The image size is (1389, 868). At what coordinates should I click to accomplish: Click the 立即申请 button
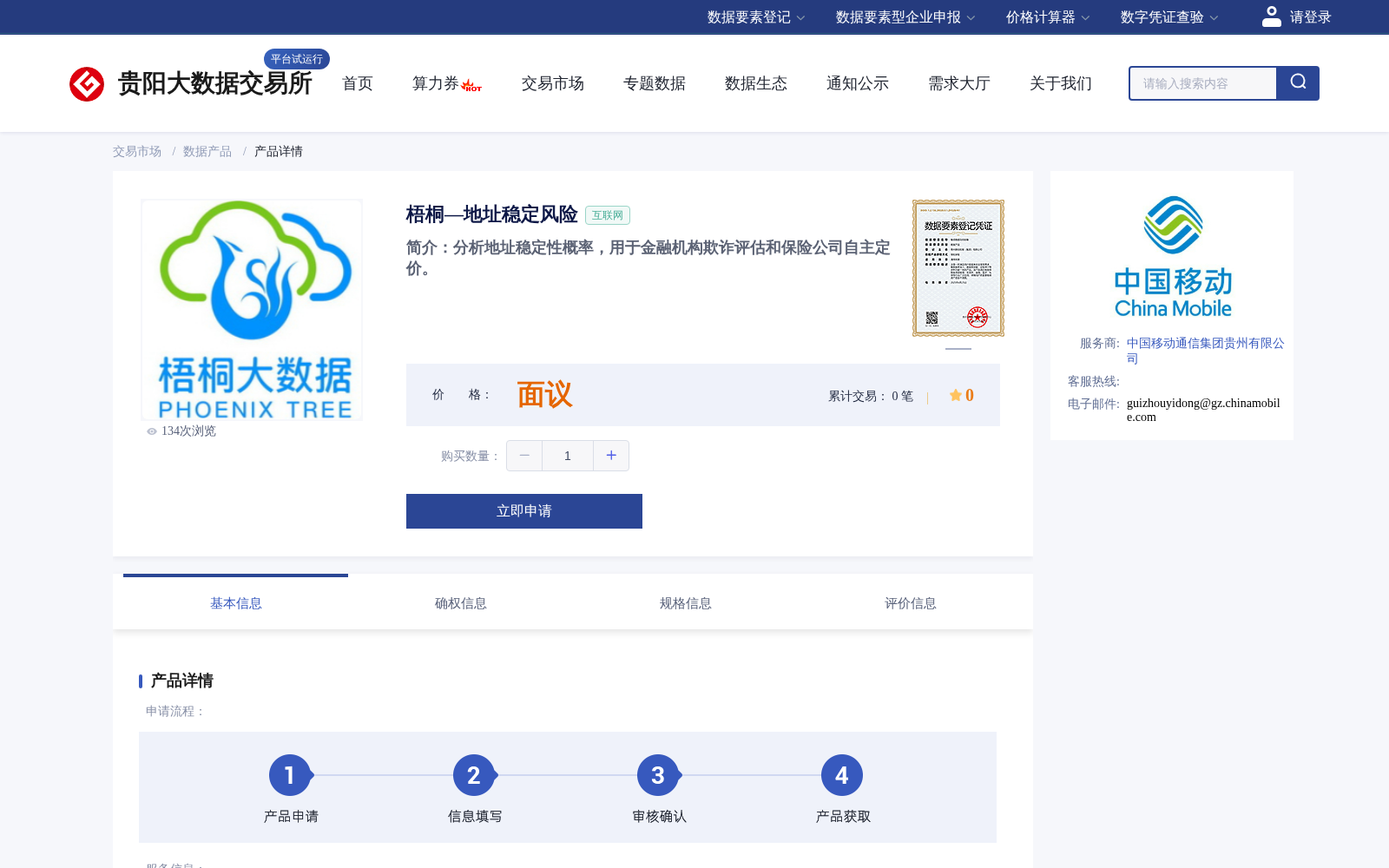(x=524, y=511)
